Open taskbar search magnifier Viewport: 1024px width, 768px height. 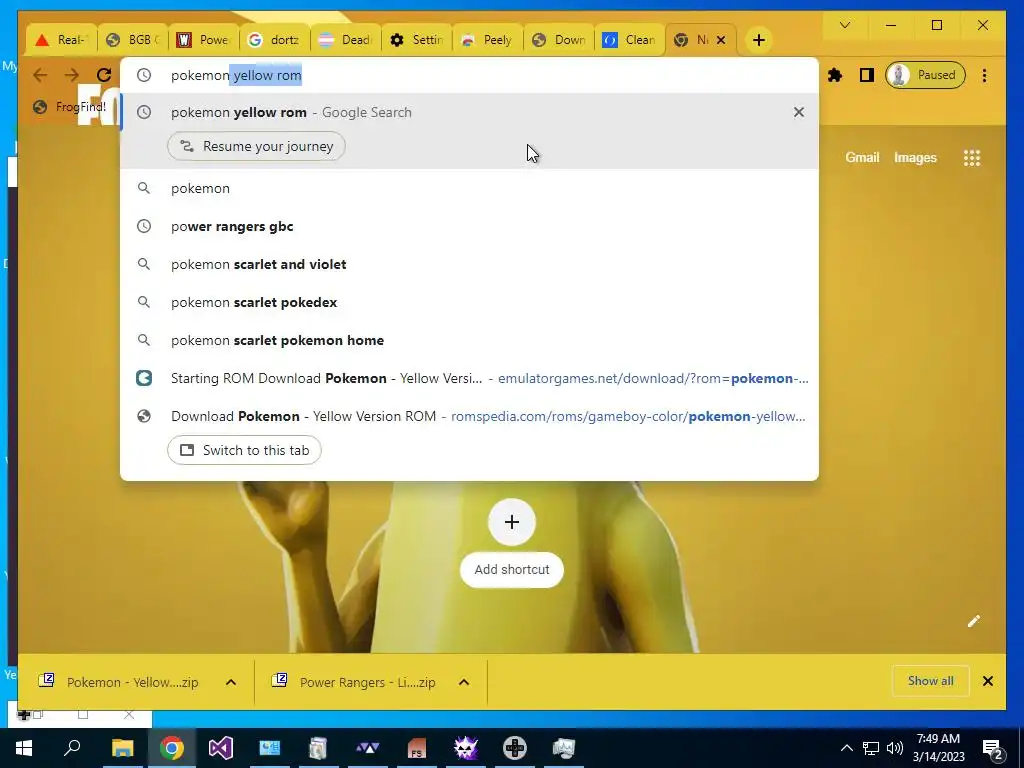tap(72, 748)
